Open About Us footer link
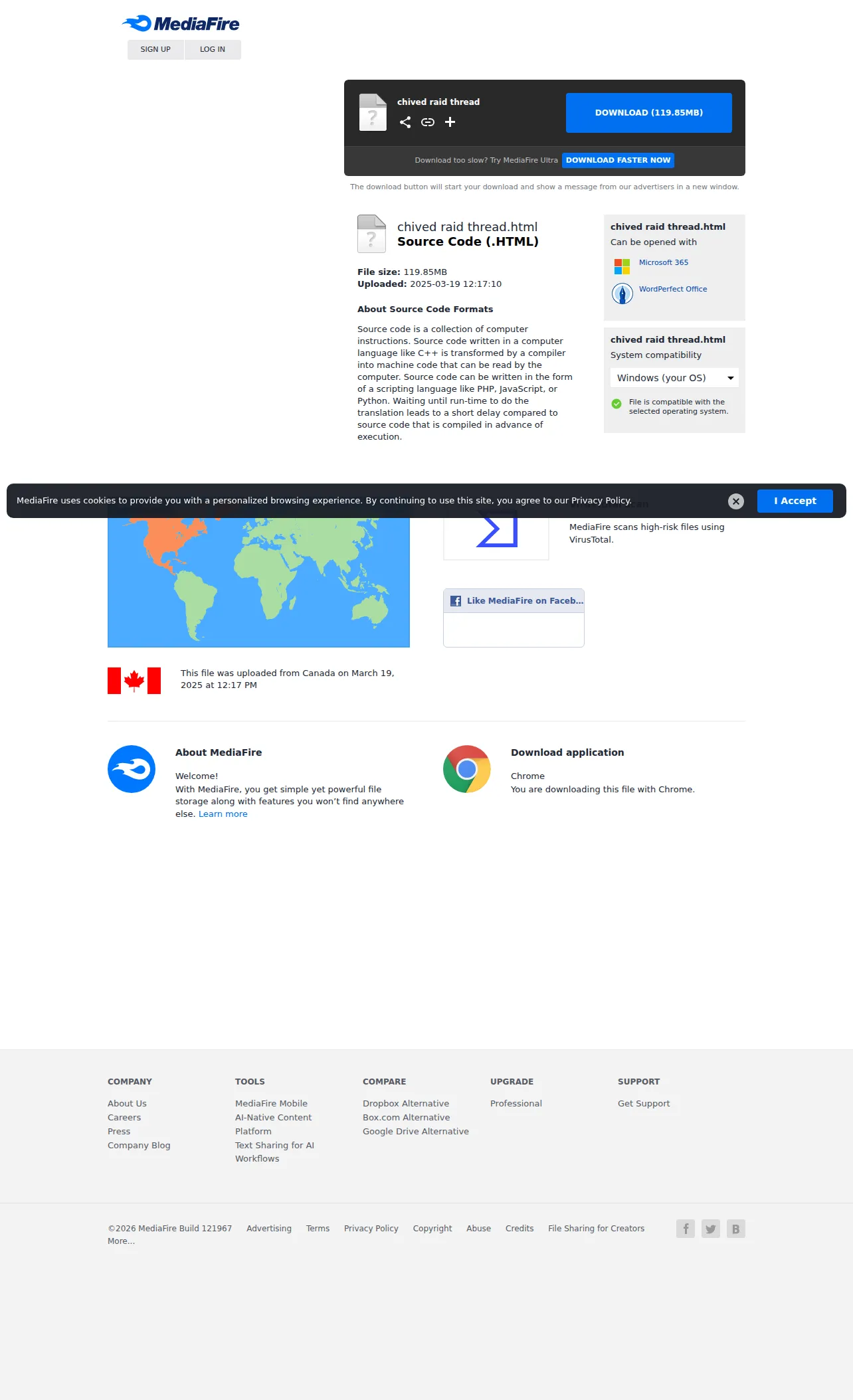The image size is (853, 1400). (127, 1104)
